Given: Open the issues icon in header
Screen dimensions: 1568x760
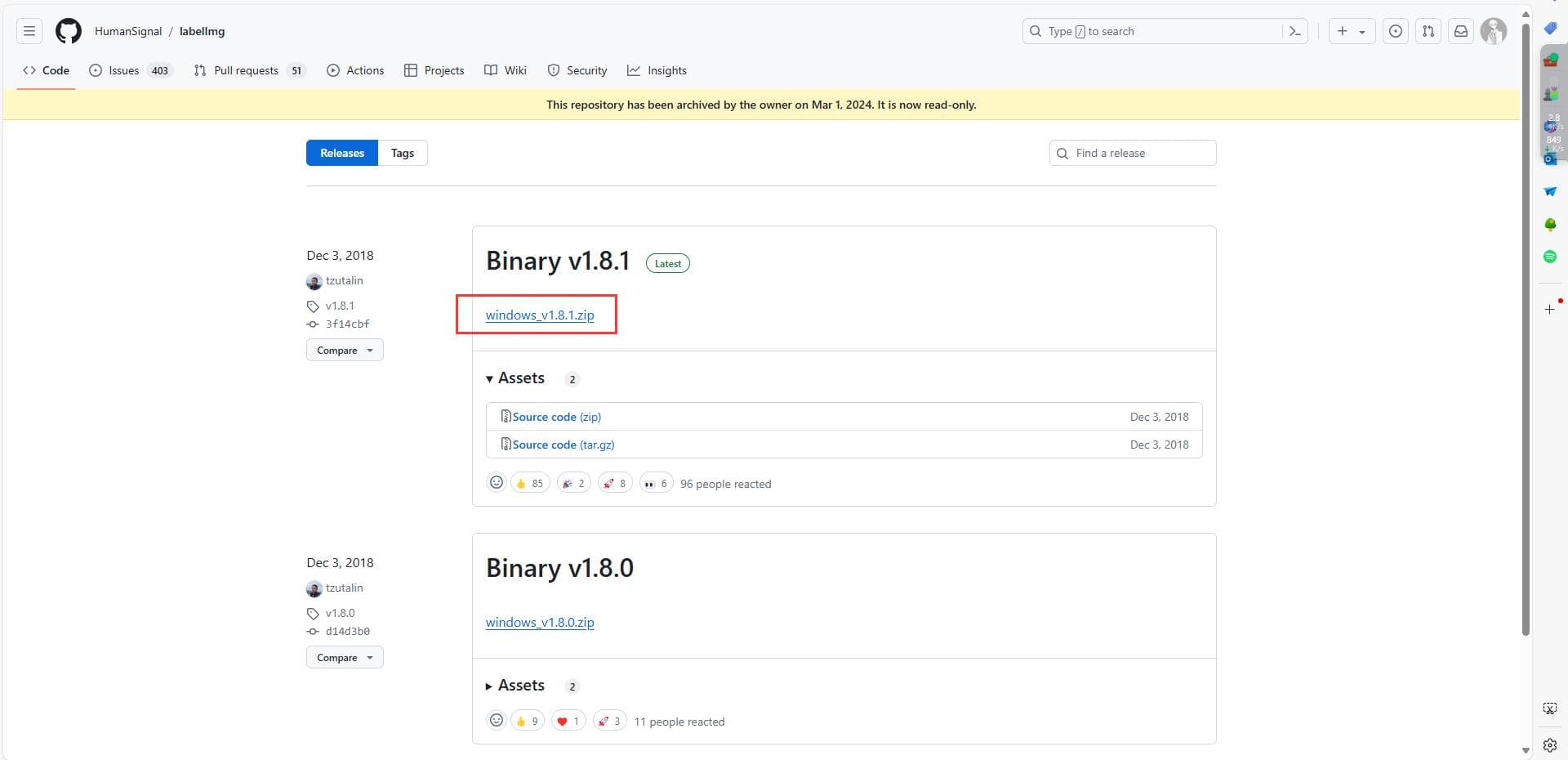Looking at the screenshot, I should [1396, 31].
